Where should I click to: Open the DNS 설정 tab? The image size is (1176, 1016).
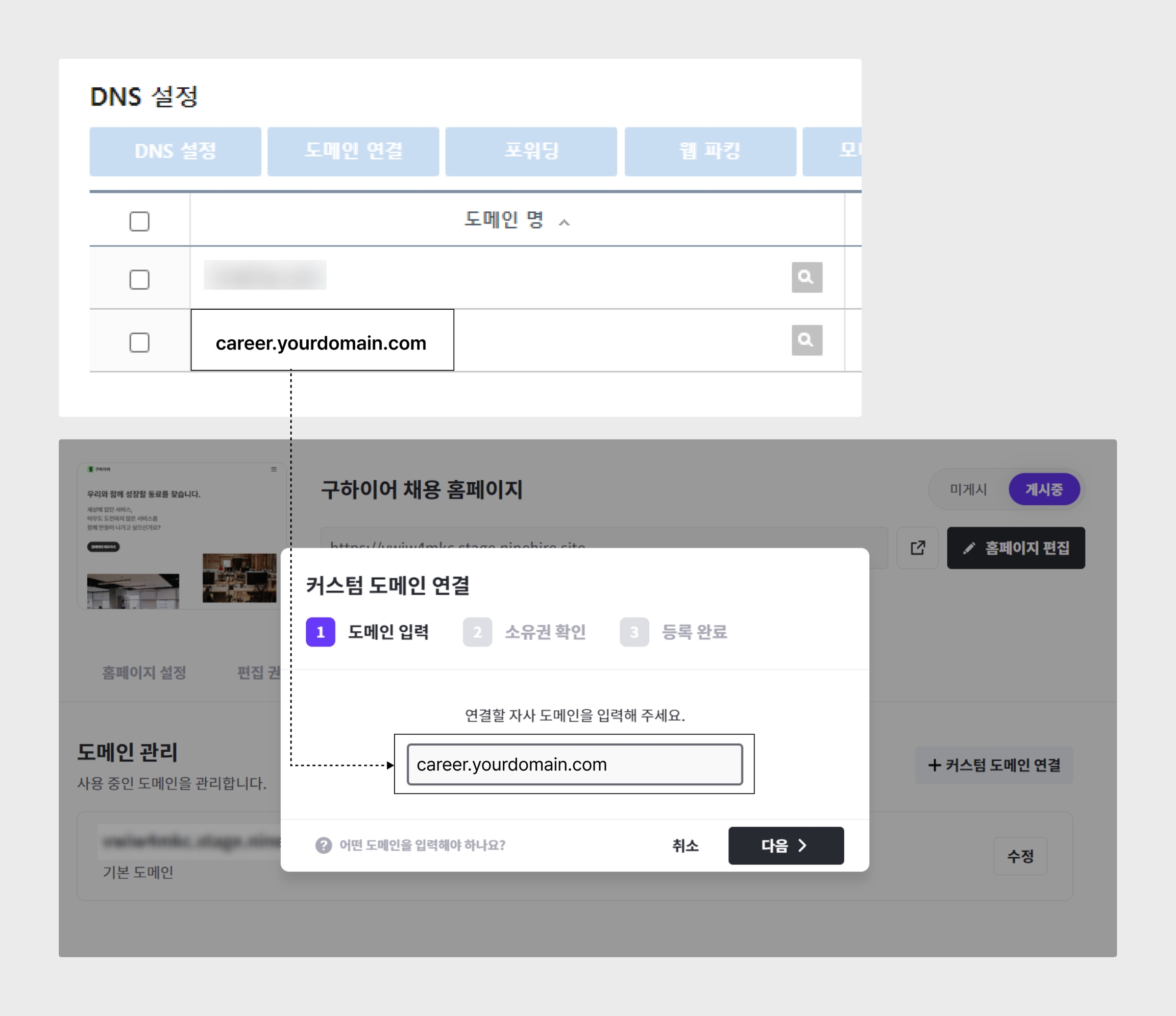point(176,151)
